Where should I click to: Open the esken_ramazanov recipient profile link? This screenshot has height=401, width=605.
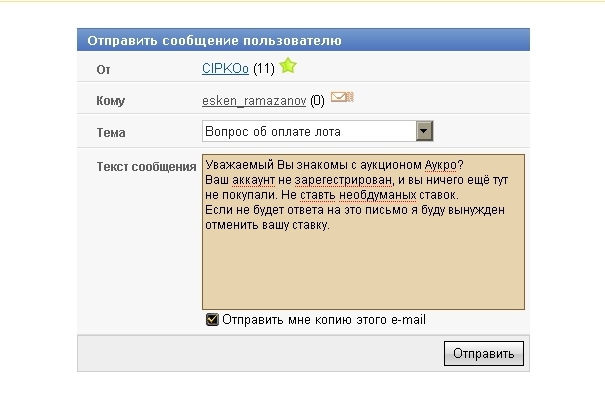click(x=254, y=101)
